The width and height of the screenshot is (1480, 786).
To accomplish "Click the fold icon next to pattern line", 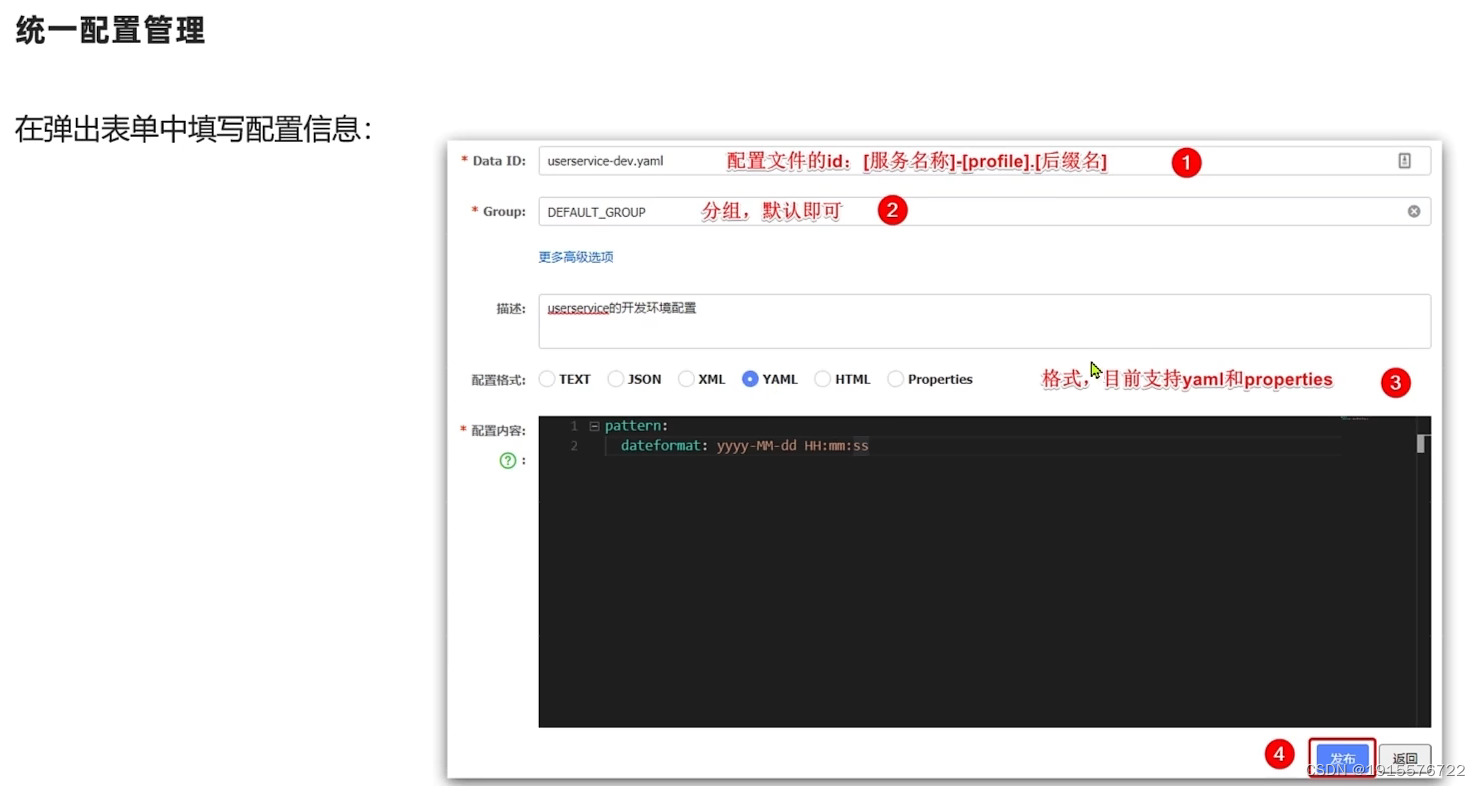I will (x=594, y=425).
